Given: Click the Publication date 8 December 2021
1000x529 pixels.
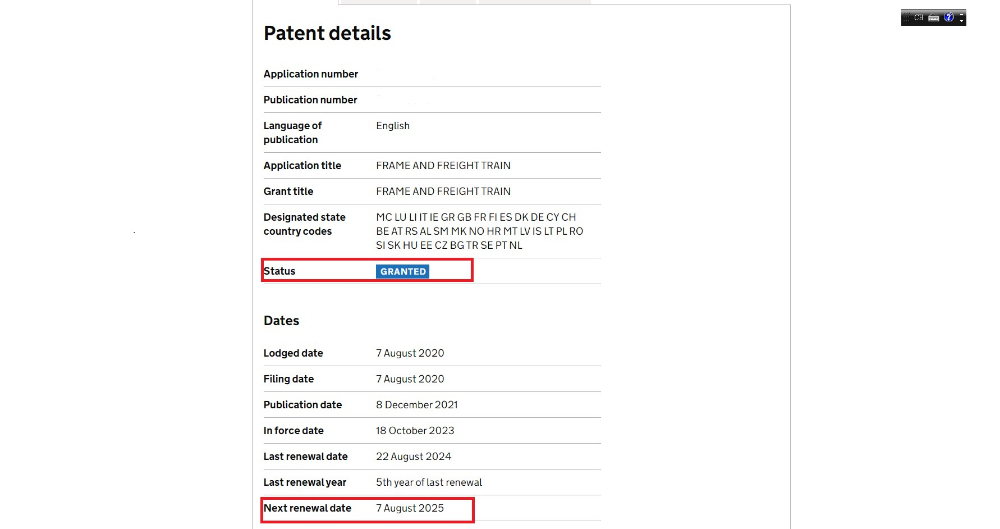Looking at the screenshot, I should tap(416, 405).
